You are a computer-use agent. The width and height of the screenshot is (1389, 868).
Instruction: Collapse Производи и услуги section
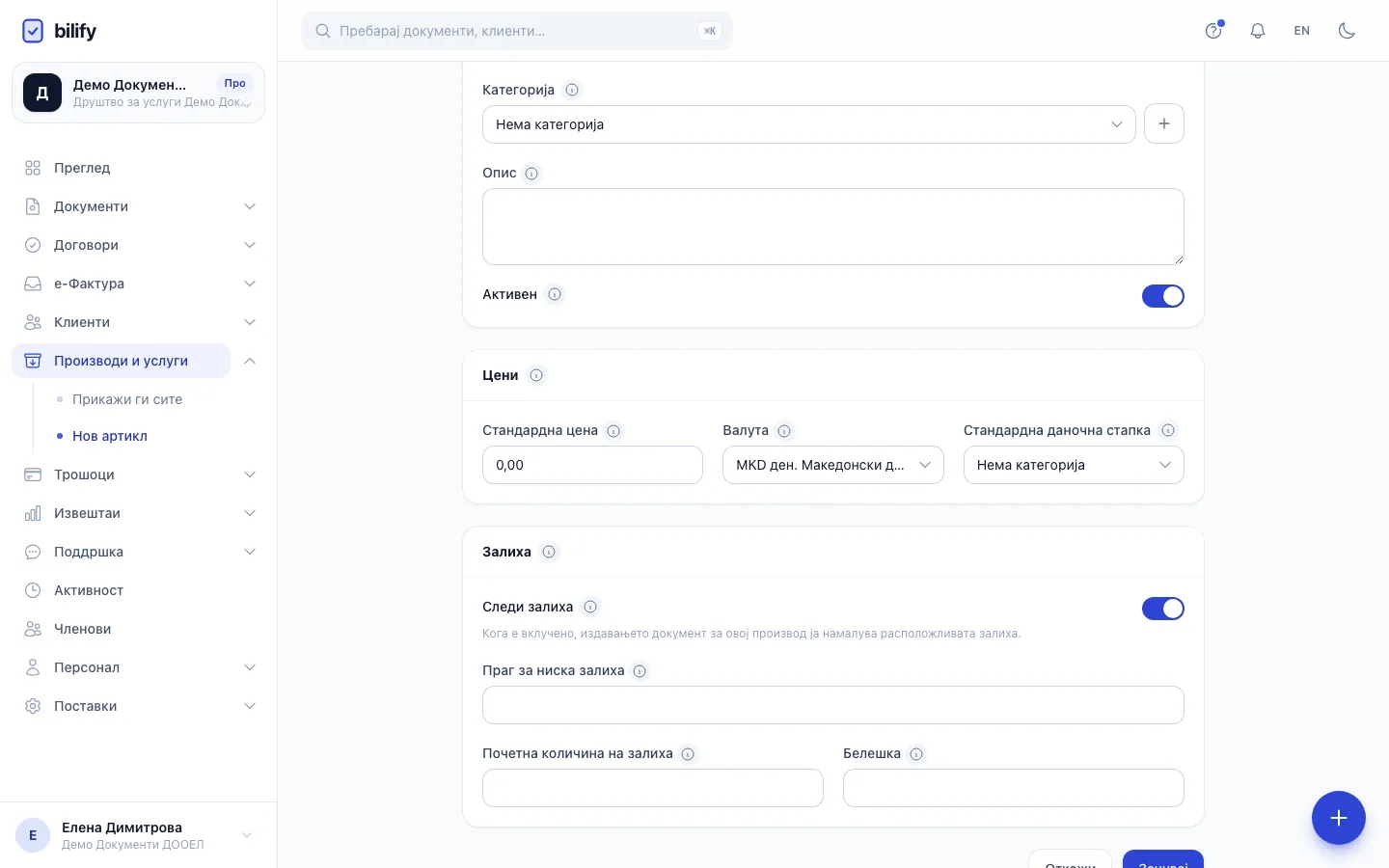pyautogui.click(x=250, y=361)
